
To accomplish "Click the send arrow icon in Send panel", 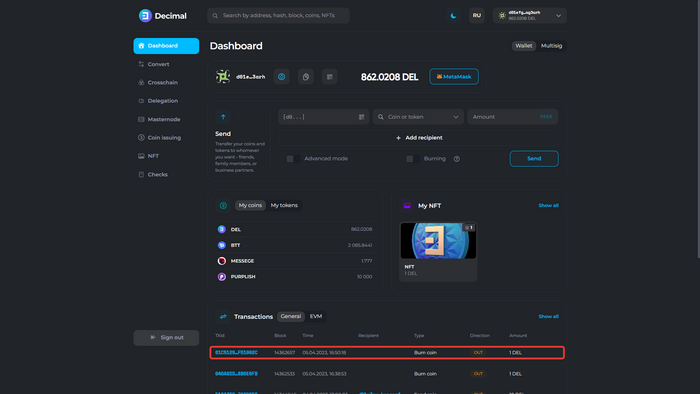I will 223,117.
